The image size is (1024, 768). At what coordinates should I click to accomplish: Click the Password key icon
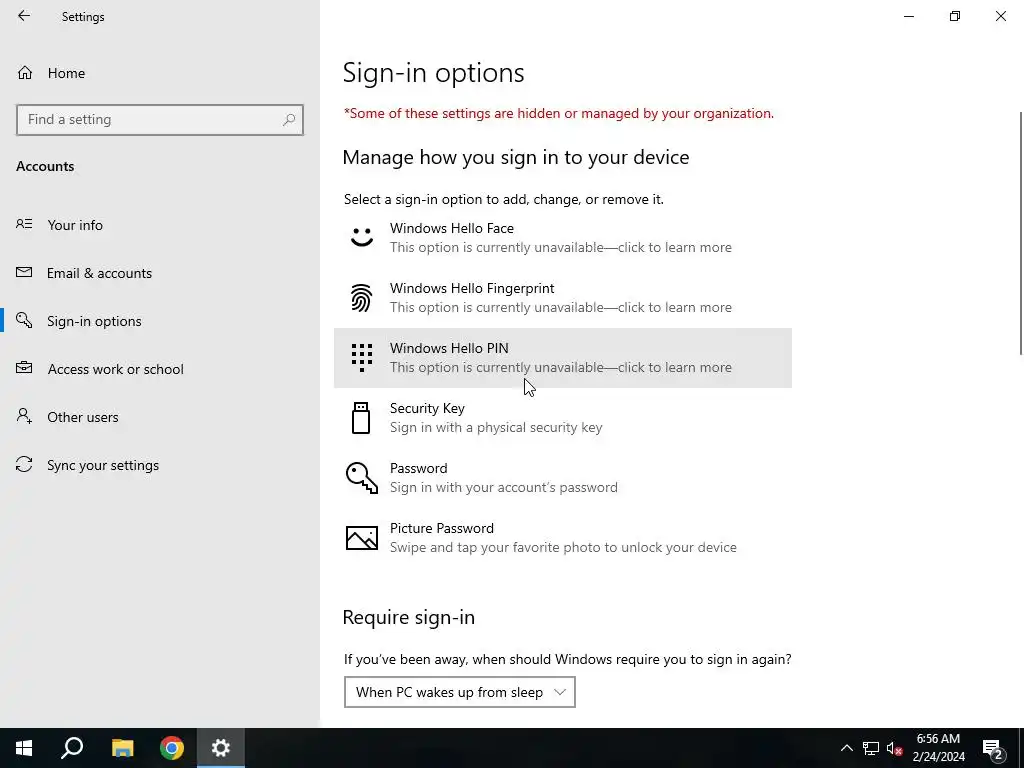[x=362, y=477]
